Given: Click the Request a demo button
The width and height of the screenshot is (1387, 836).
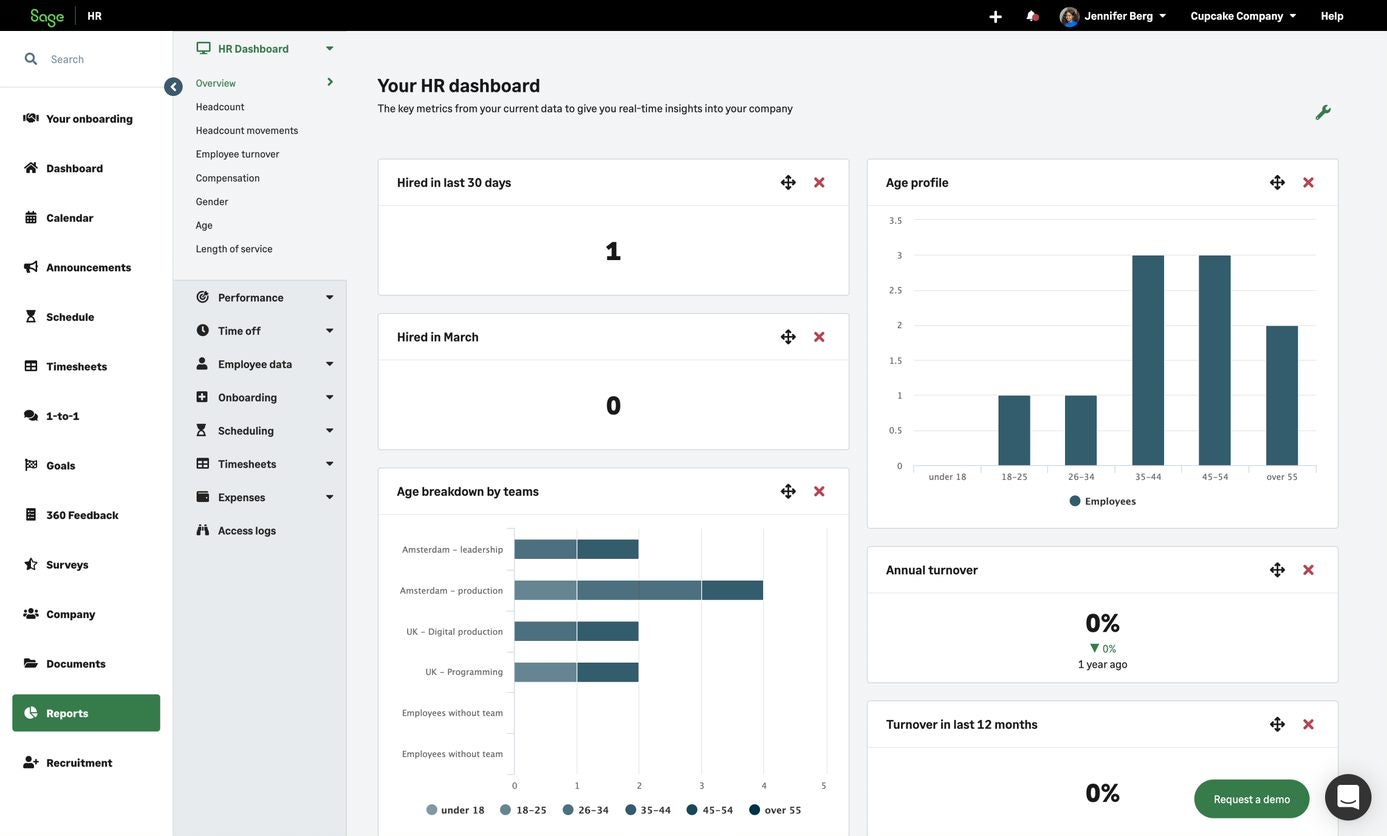Looking at the screenshot, I should tap(1251, 799).
